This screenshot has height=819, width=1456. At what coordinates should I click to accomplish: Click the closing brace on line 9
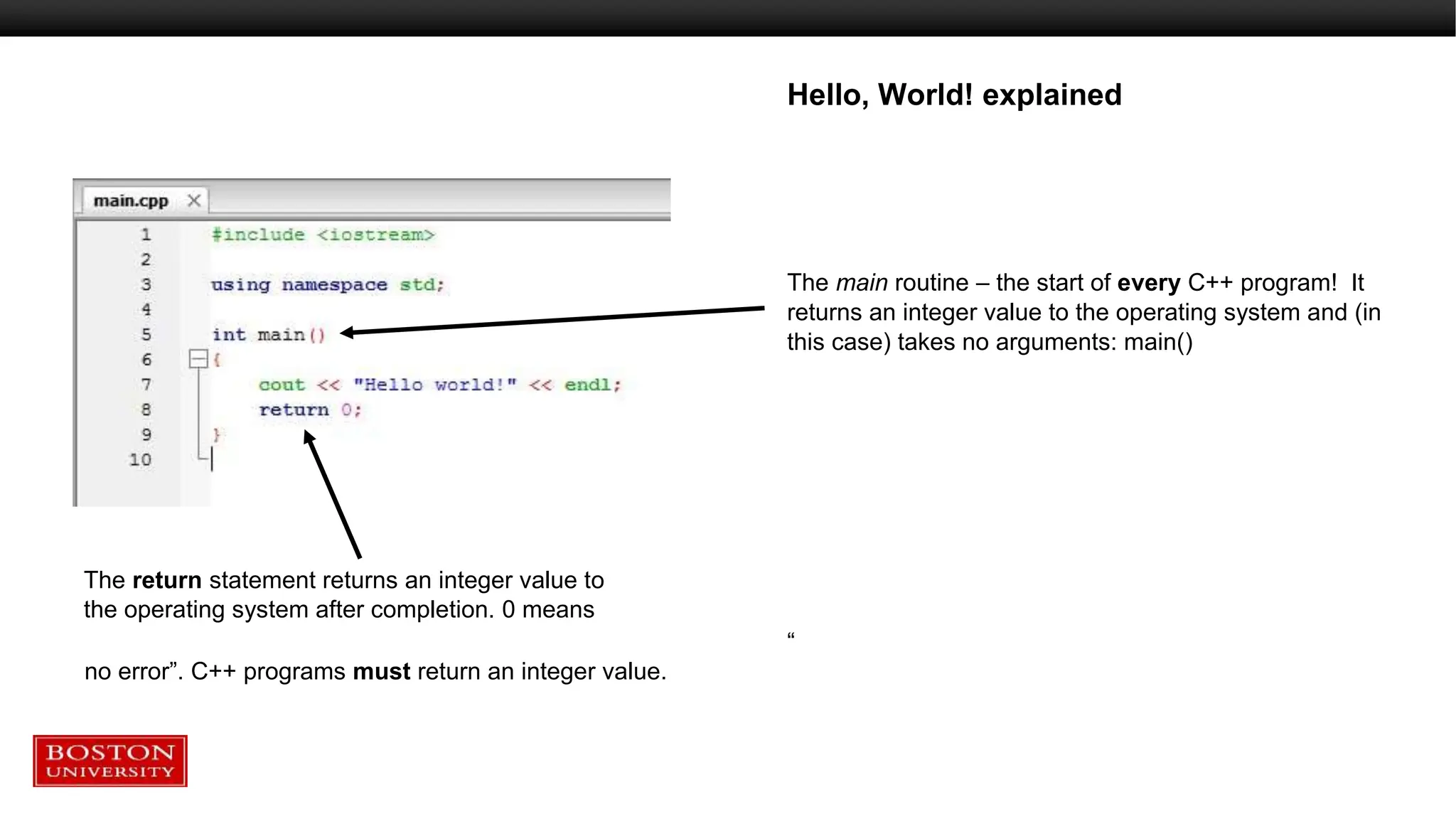click(x=217, y=434)
